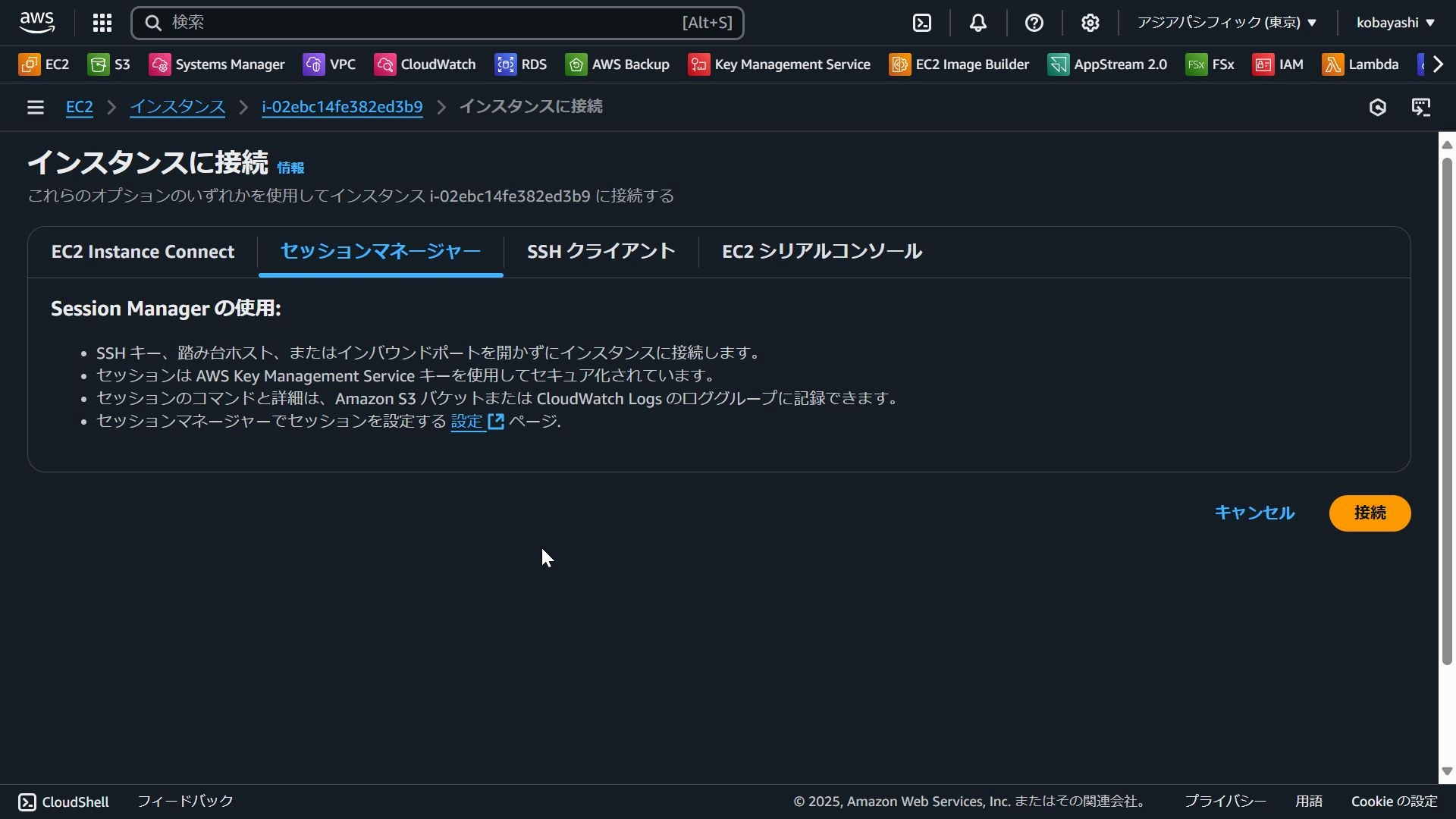Screen dimensions: 1456x819
Task: Open console settings via the gear icon
Action: click(x=1090, y=23)
